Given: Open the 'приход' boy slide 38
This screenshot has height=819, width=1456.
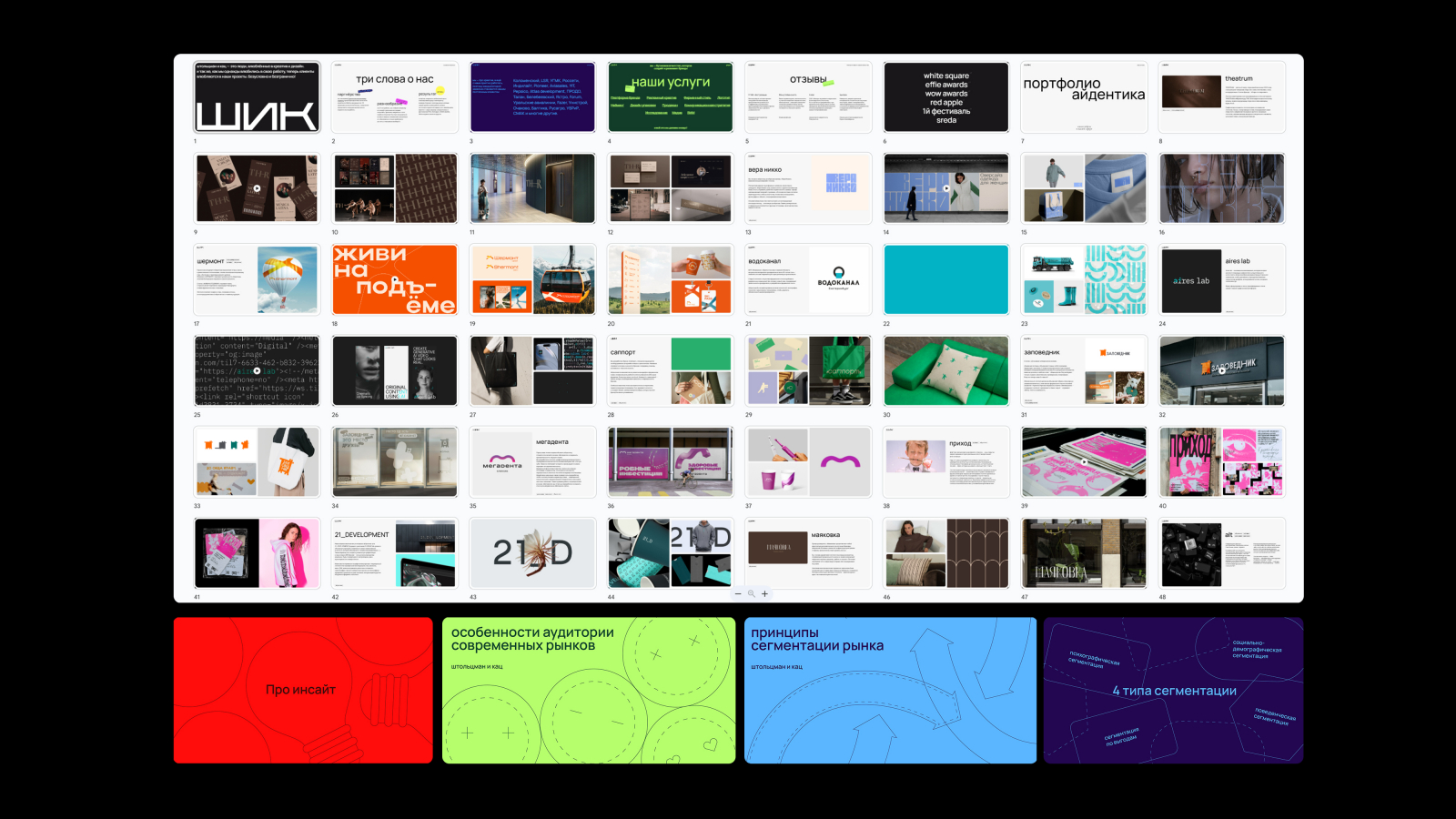Looking at the screenshot, I should tap(946, 461).
